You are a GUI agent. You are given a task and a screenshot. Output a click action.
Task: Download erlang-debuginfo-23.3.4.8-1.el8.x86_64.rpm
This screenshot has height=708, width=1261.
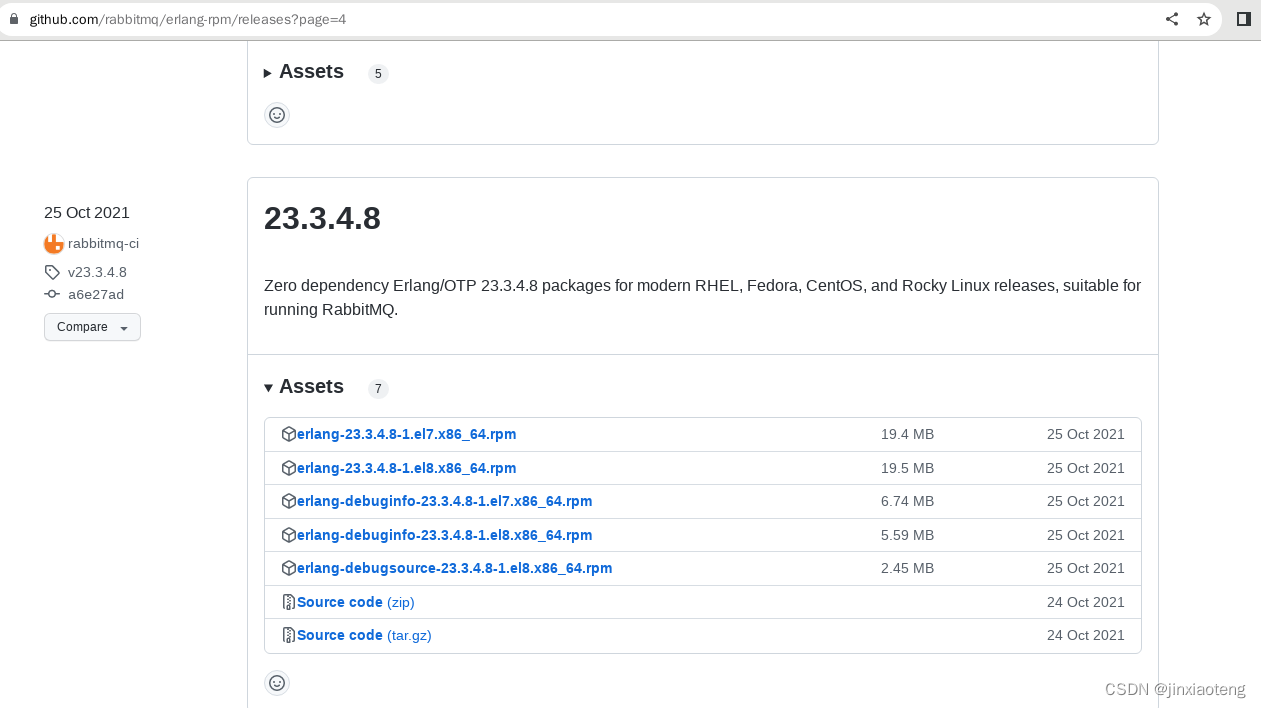point(445,535)
